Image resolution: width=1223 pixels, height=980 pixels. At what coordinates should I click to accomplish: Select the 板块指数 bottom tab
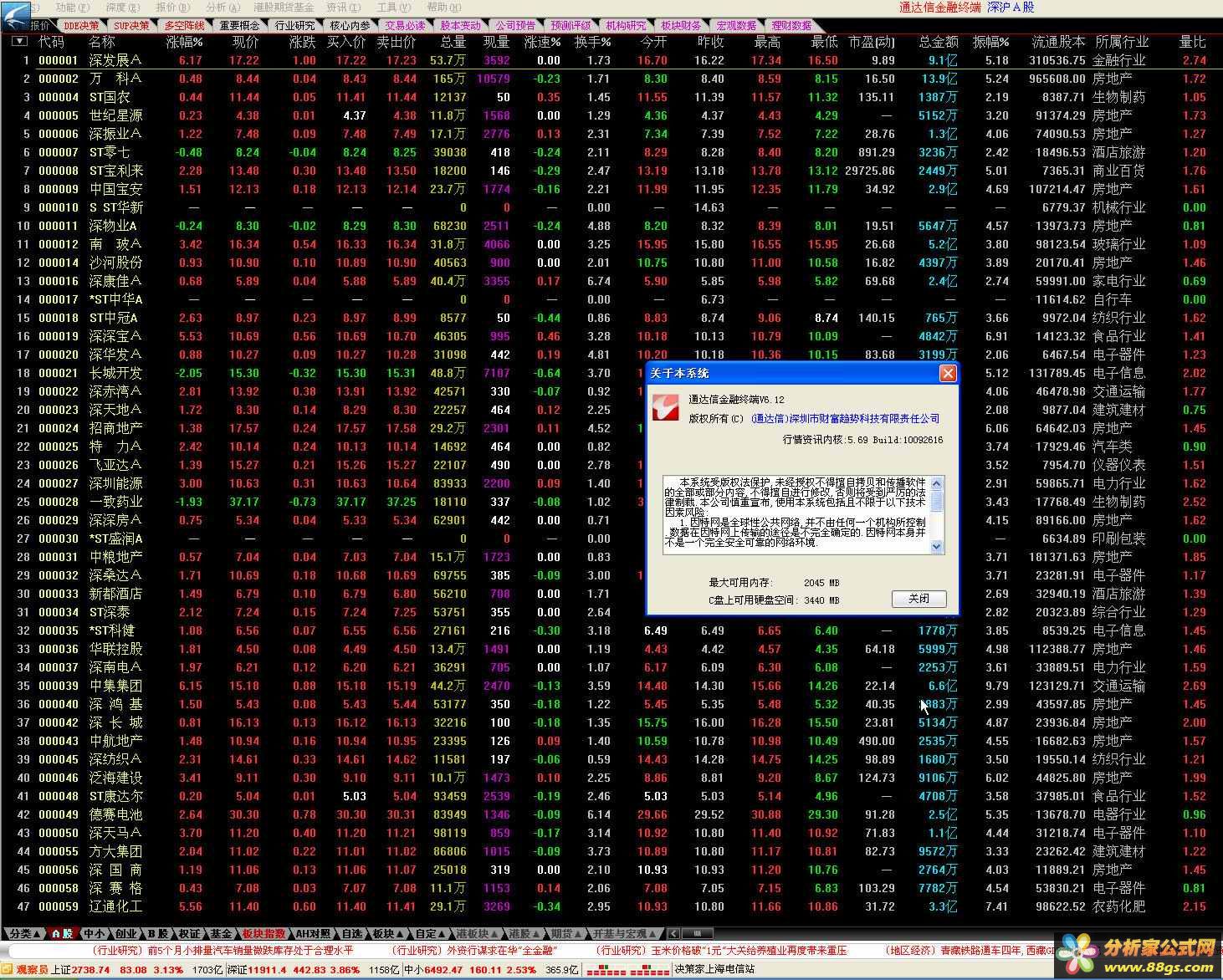tap(264, 934)
